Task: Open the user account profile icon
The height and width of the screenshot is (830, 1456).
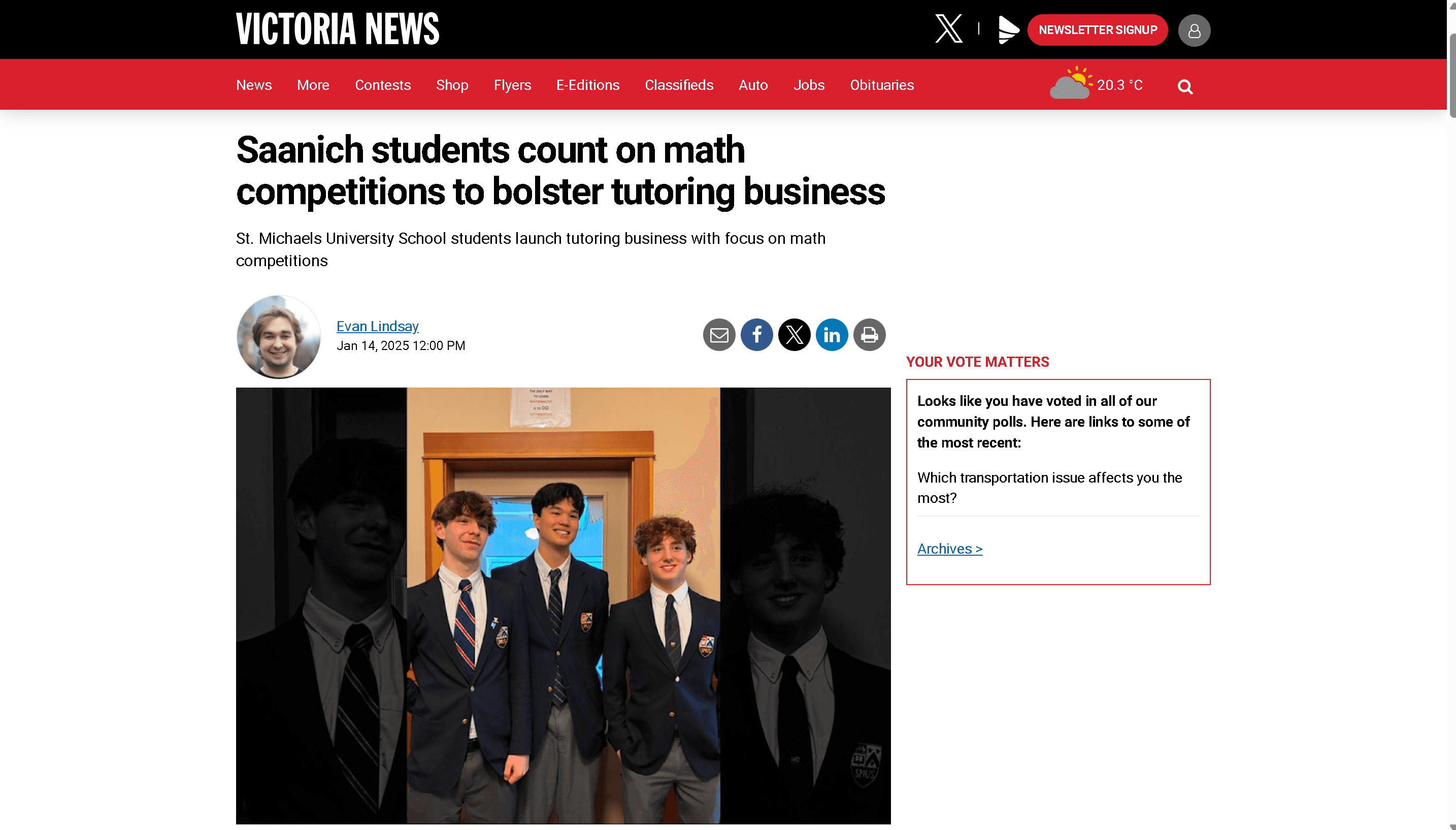Action: click(1194, 30)
